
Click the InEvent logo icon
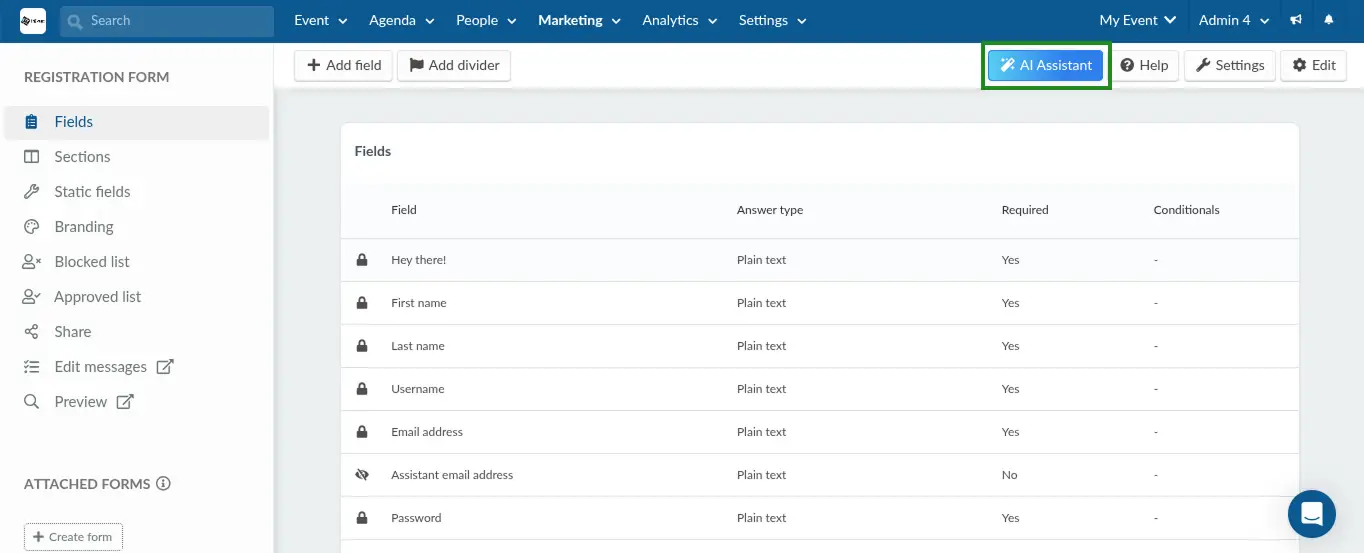point(33,20)
